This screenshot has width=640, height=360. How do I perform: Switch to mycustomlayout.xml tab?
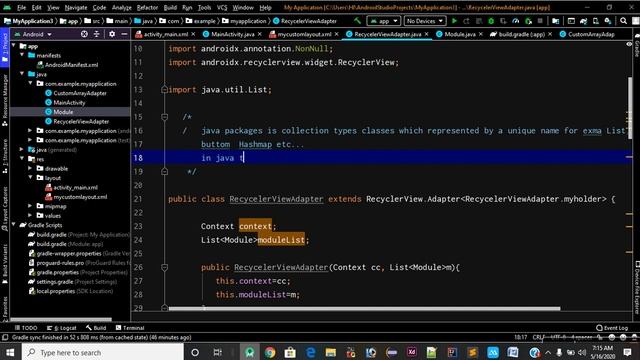(x=304, y=34)
